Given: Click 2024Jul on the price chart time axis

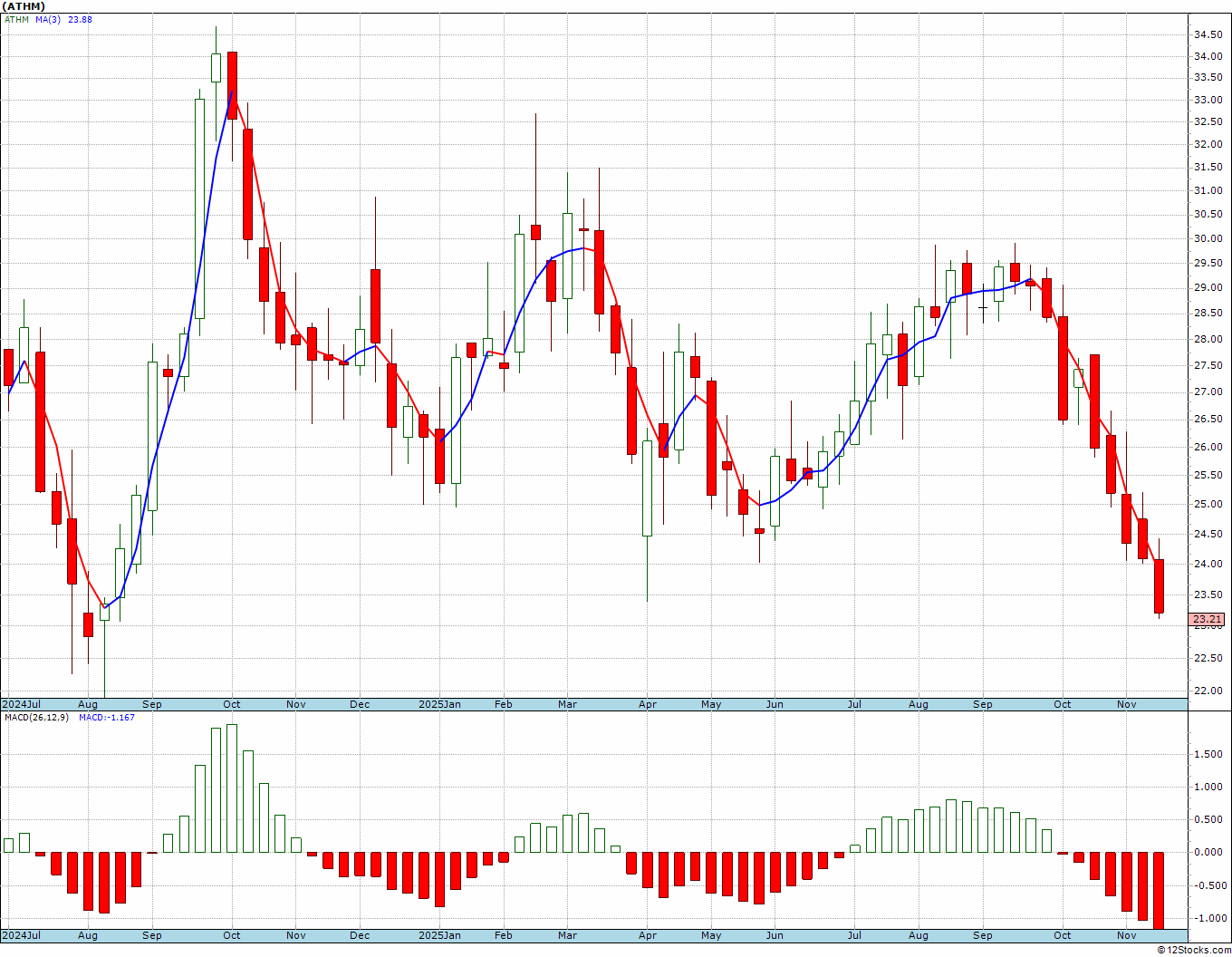Looking at the screenshot, I should click(22, 704).
